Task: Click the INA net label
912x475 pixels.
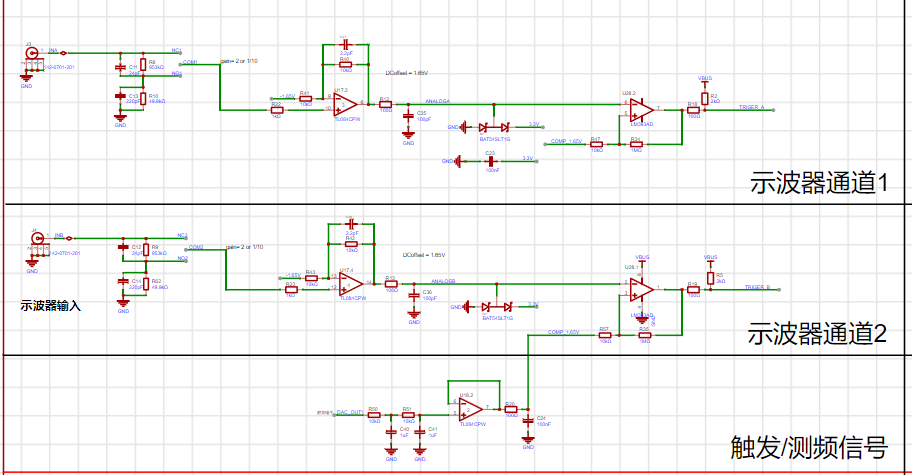Action: click(x=53, y=51)
